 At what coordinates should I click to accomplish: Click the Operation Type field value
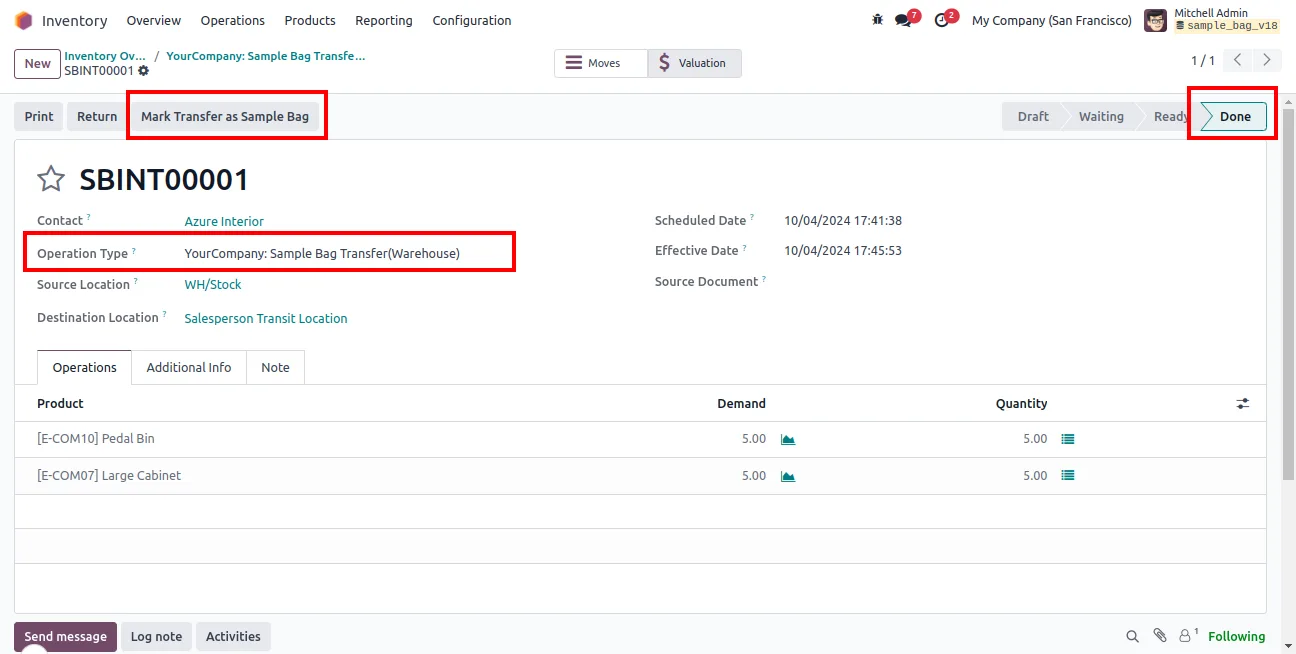click(x=322, y=254)
